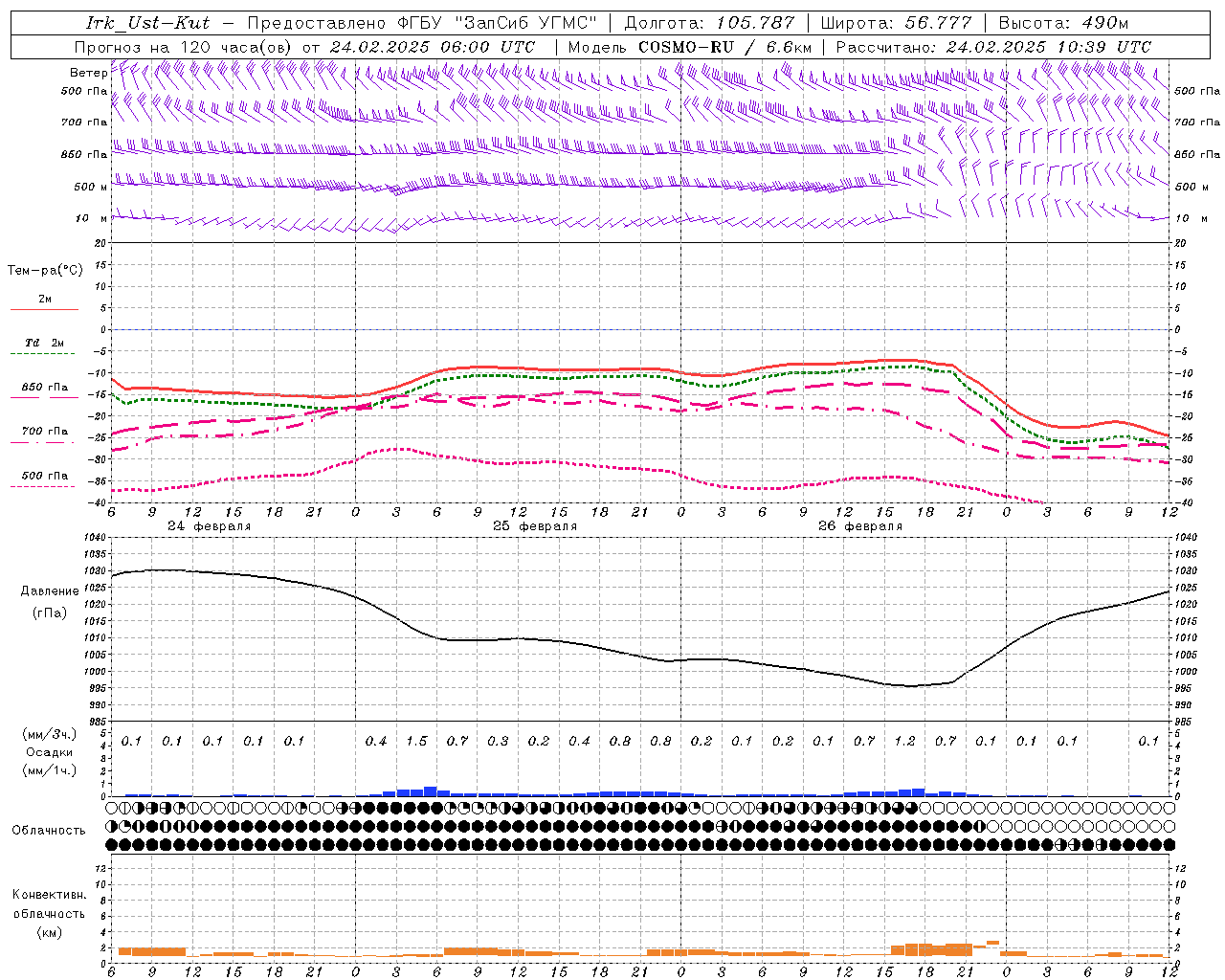Click "Предоставлено ФГБУ ЗапСиб УГМС" provider text
1225x980 pixels.
click(x=422, y=23)
